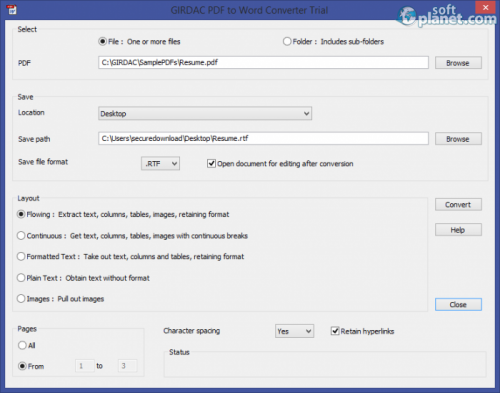
Task: Click the Close button at bottom right
Action: click(x=458, y=305)
